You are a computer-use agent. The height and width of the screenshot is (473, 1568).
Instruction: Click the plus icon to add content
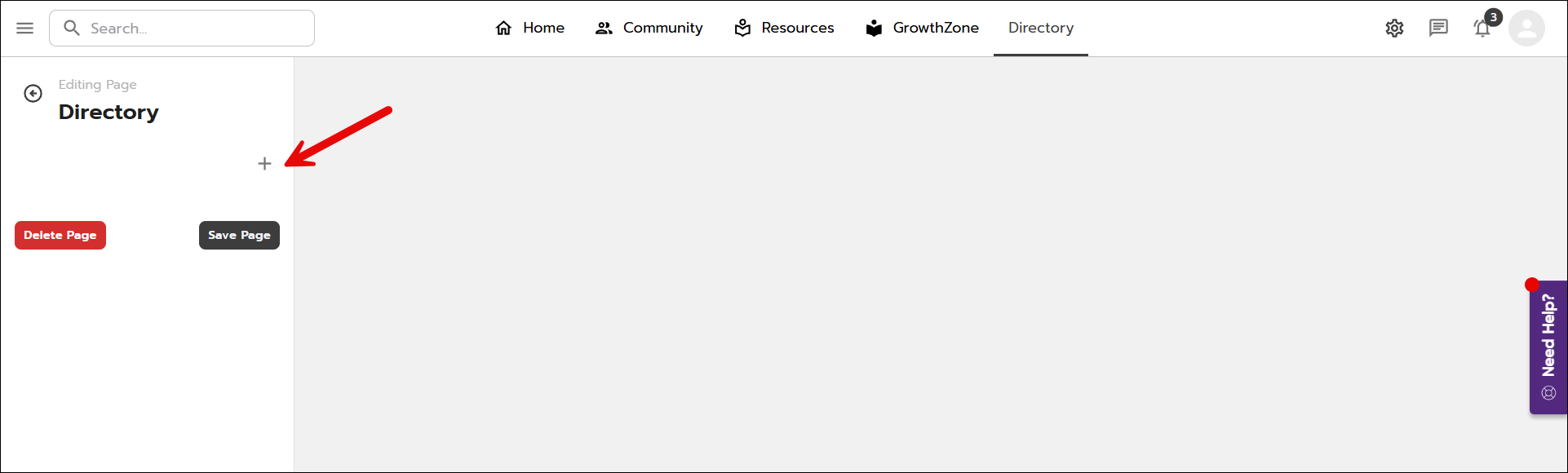tap(264, 164)
